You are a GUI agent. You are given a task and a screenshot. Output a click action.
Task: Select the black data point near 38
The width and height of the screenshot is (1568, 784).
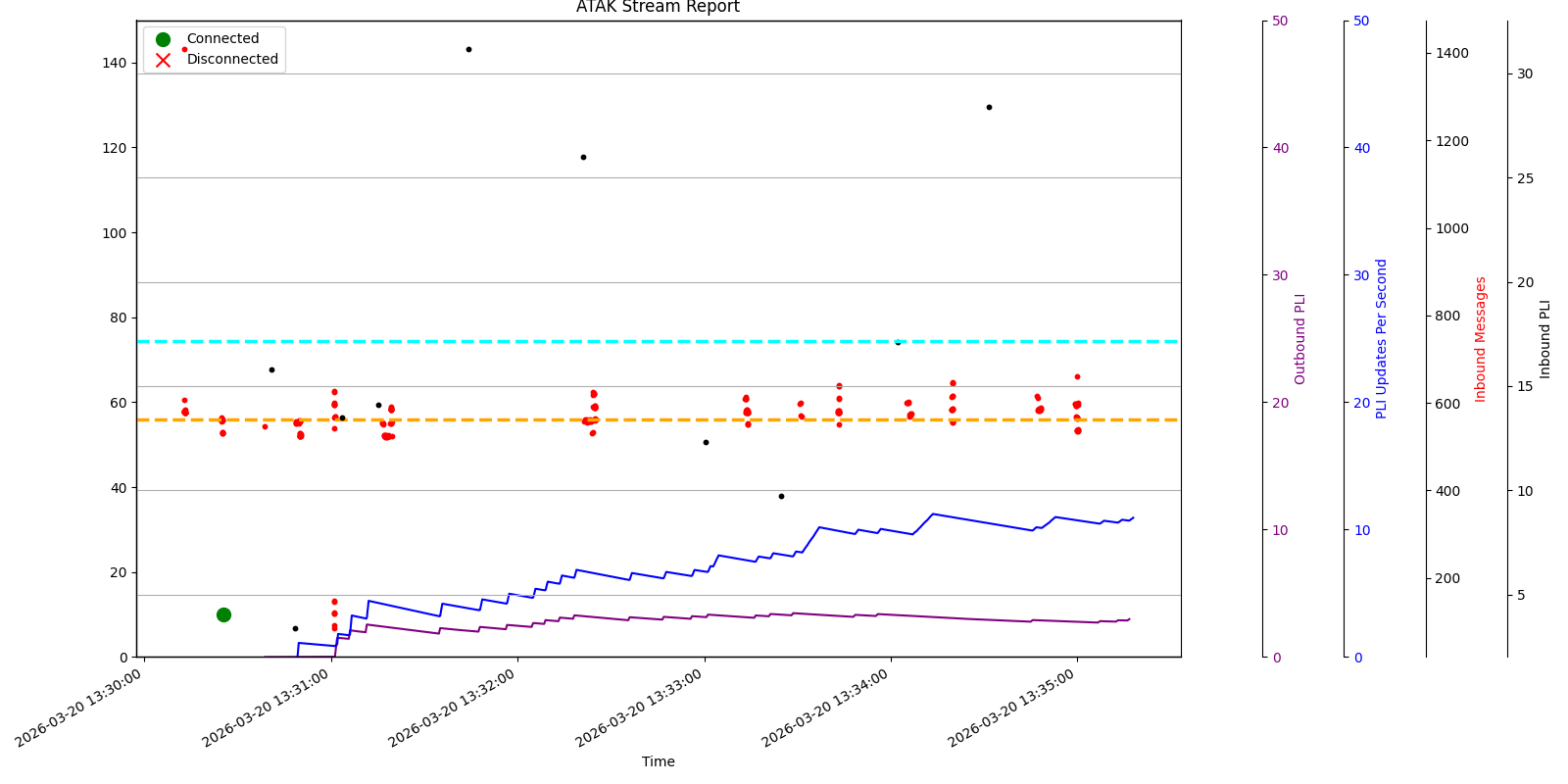(x=781, y=496)
